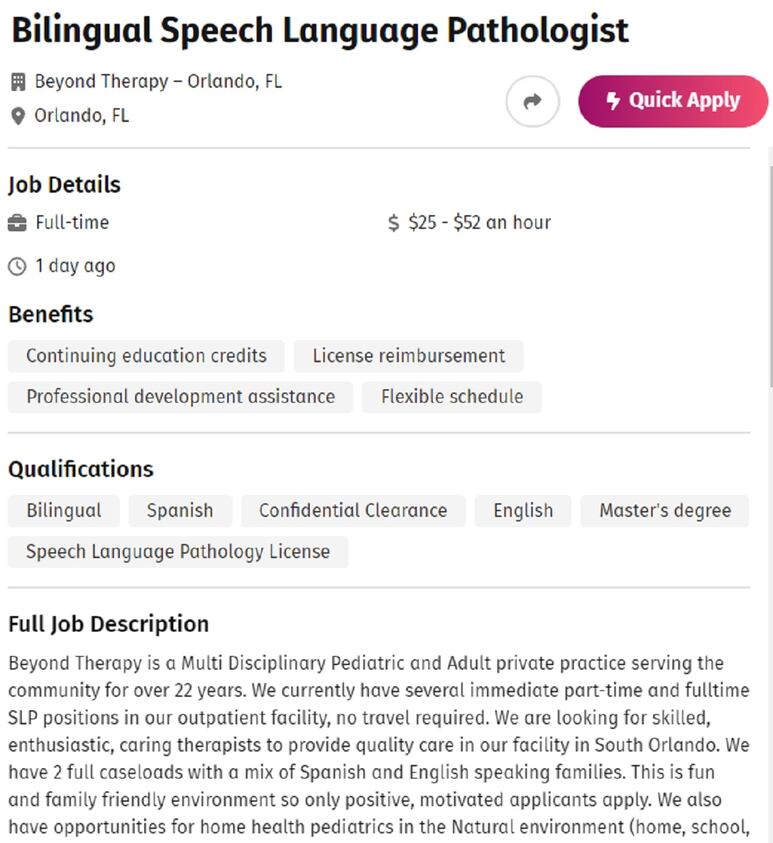Image resolution: width=773 pixels, height=843 pixels.
Task: Click the Confidential Clearance tag
Action: [353, 511]
